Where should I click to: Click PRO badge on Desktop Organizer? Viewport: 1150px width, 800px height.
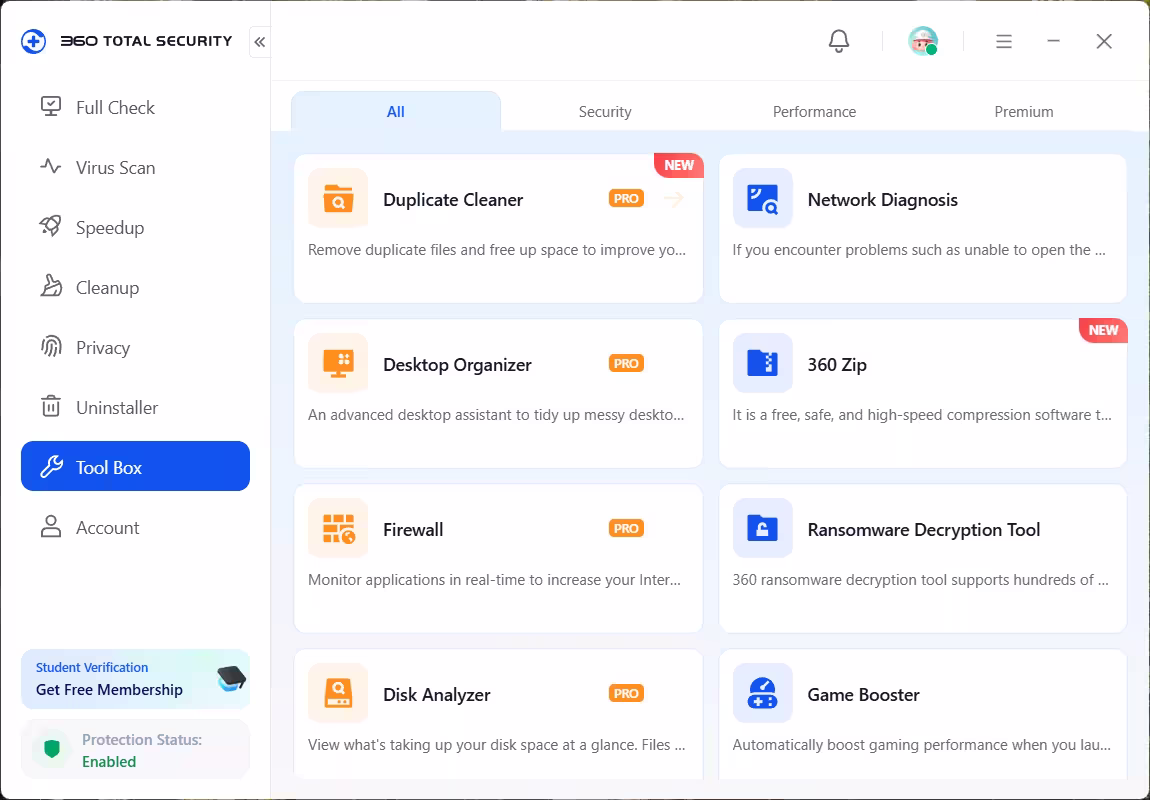coord(626,364)
